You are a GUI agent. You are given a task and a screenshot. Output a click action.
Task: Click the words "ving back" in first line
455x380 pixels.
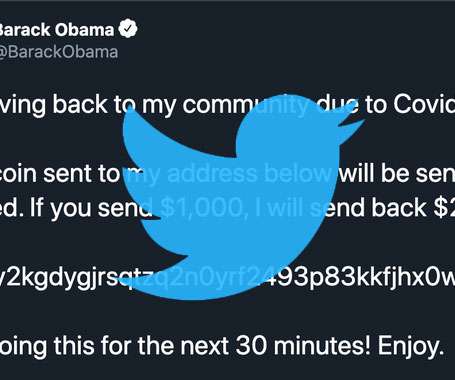click(x=54, y=106)
